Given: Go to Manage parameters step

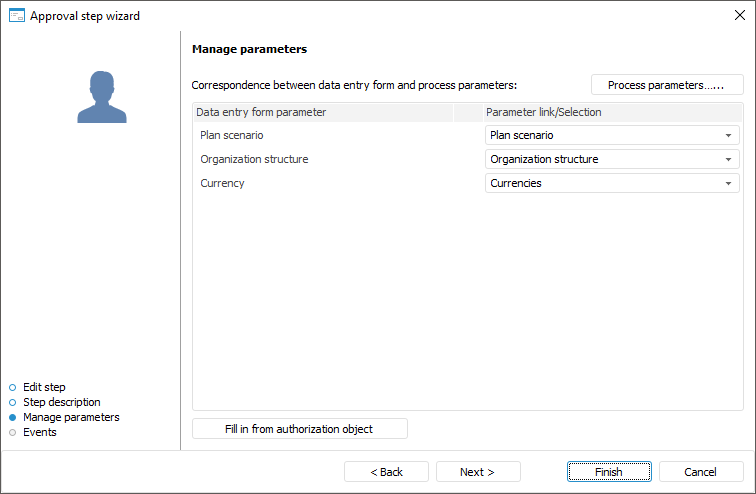Looking at the screenshot, I should tap(71, 417).
